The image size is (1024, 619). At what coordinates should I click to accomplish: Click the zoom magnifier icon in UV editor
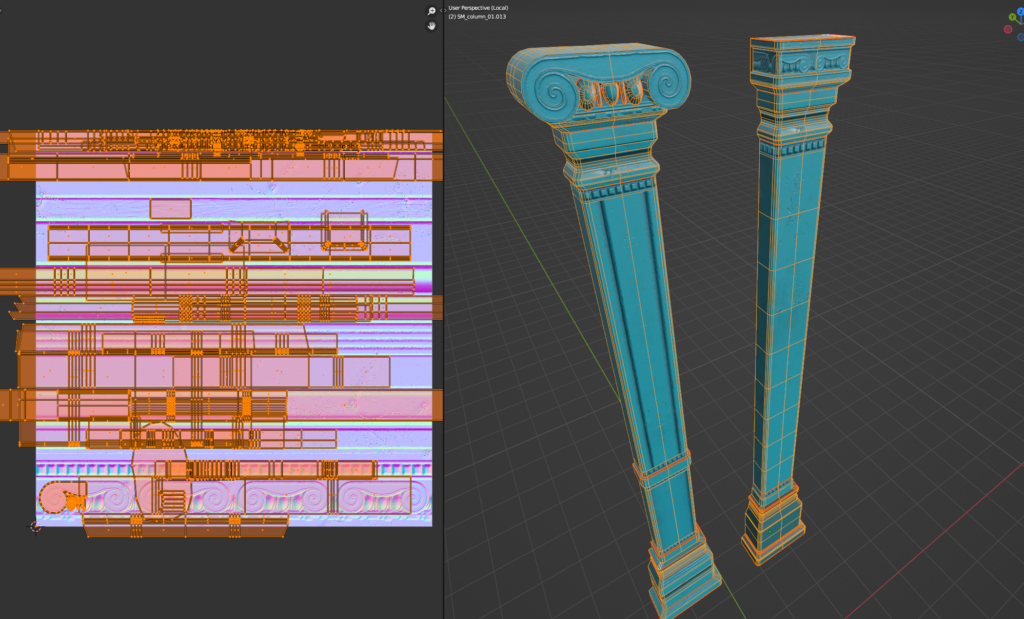432,11
